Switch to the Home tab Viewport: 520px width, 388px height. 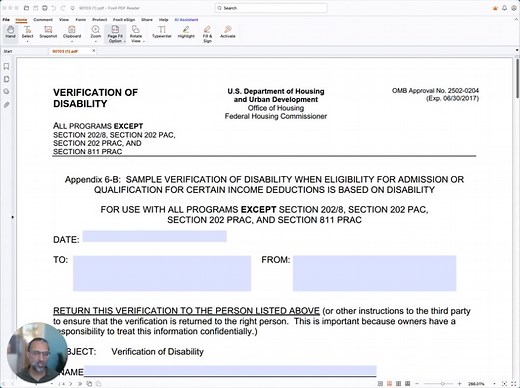pos(21,20)
